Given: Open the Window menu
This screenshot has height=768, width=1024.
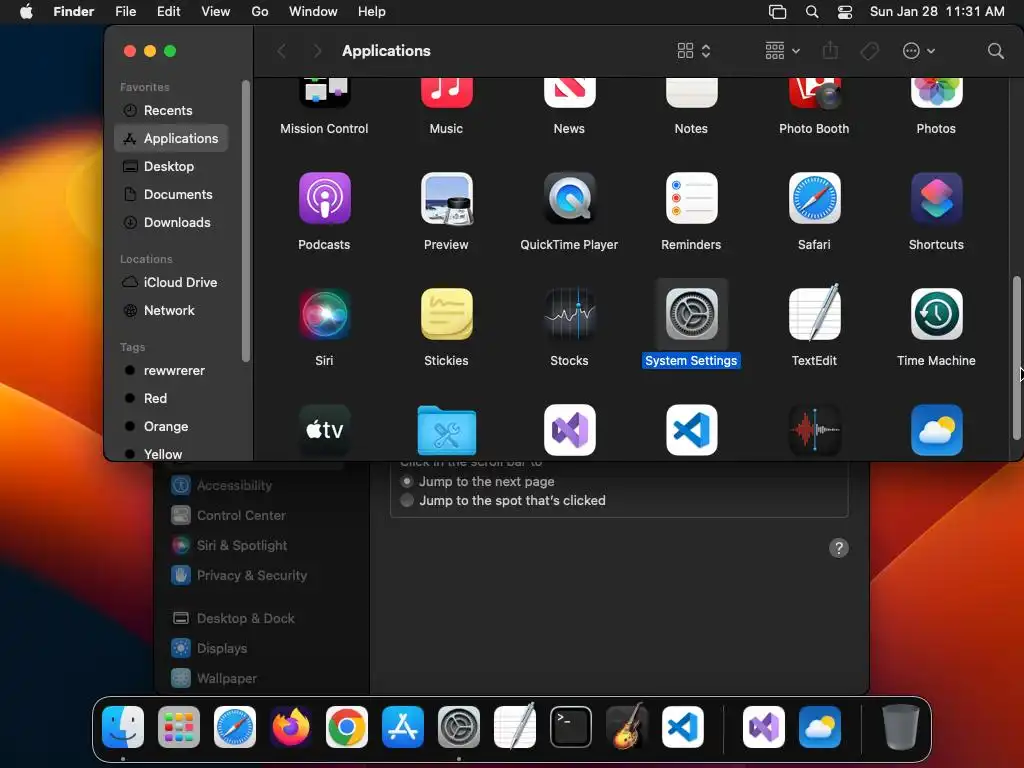Looking at the screenshot, I should [x=313, y=12].
